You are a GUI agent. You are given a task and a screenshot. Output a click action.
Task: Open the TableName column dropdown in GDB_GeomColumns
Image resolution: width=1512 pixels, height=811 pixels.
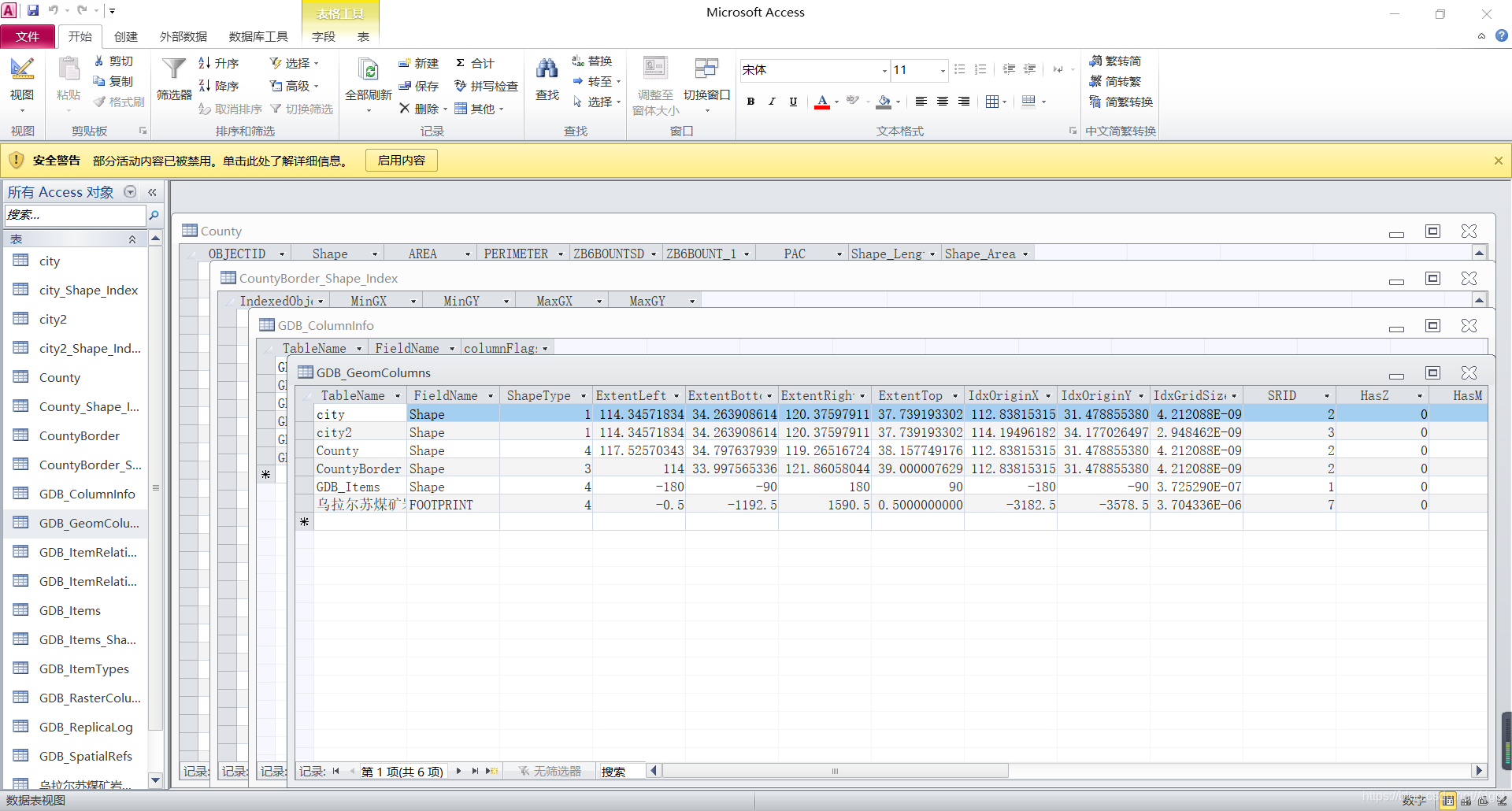(398, 396)
